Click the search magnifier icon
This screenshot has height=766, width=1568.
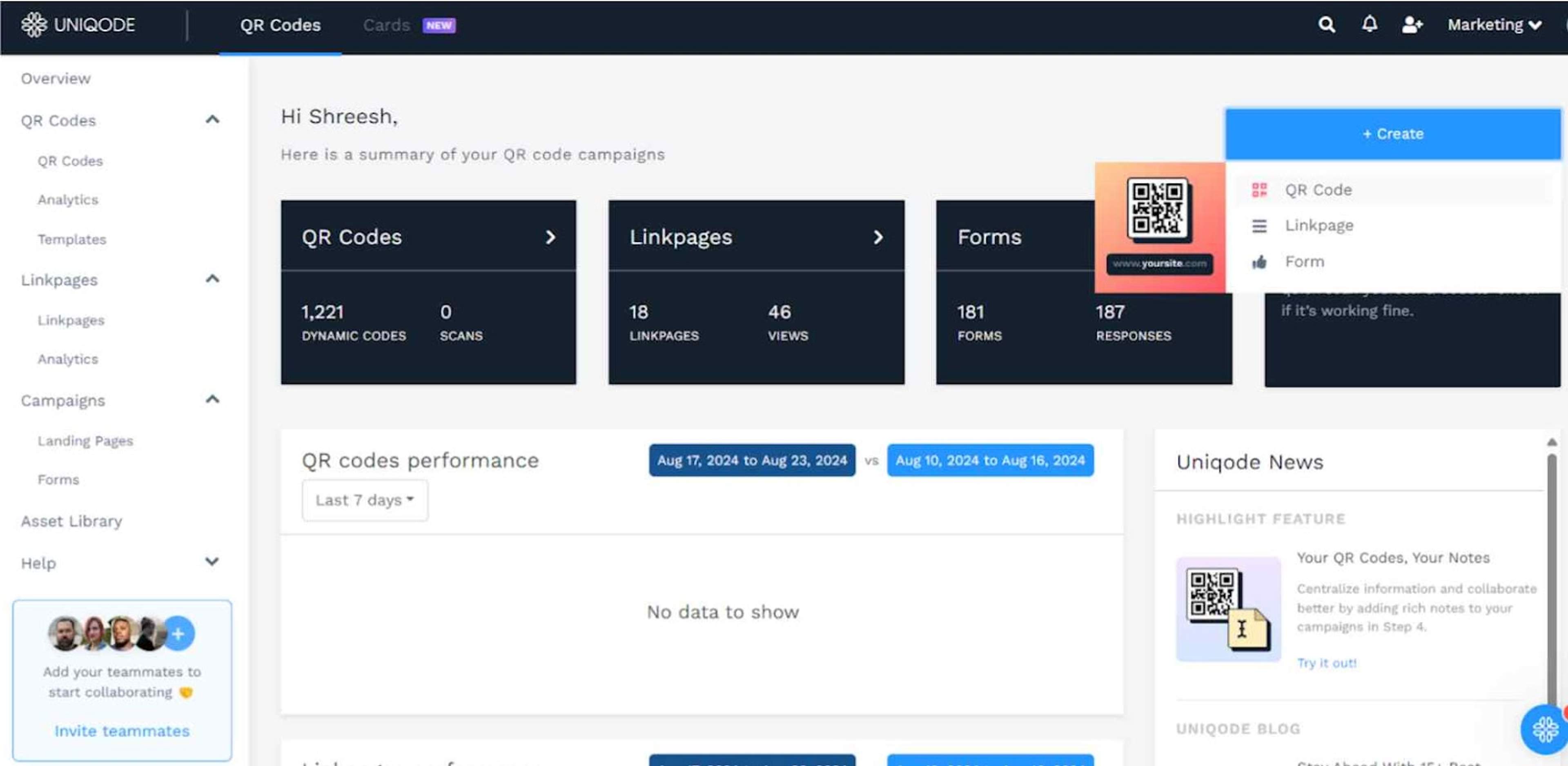click(1326, 25)
